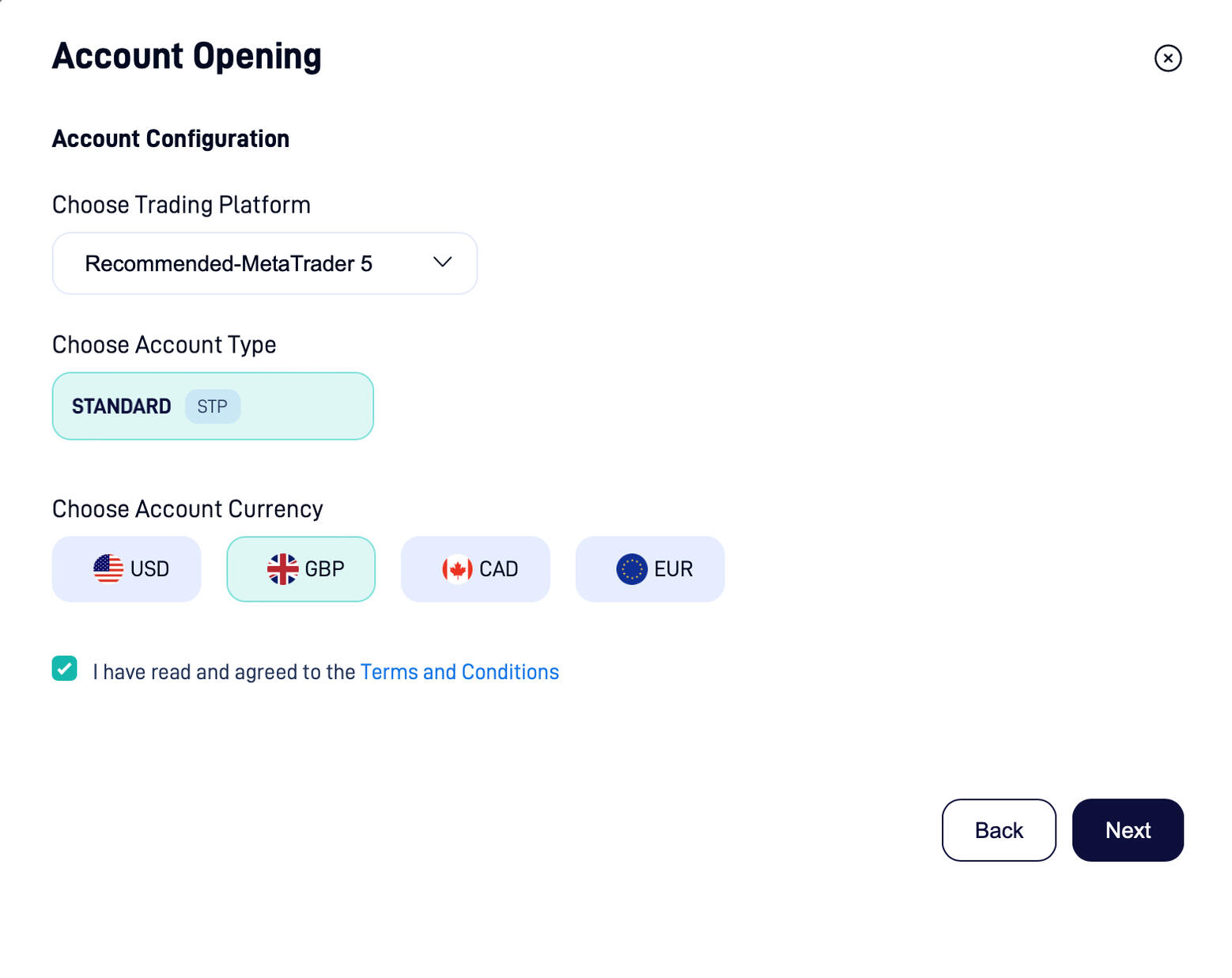The width and height of the screenshot is (1232, 978).
Task: Click the "I have read and agreed" label text
Action: (x=224, y=672)
